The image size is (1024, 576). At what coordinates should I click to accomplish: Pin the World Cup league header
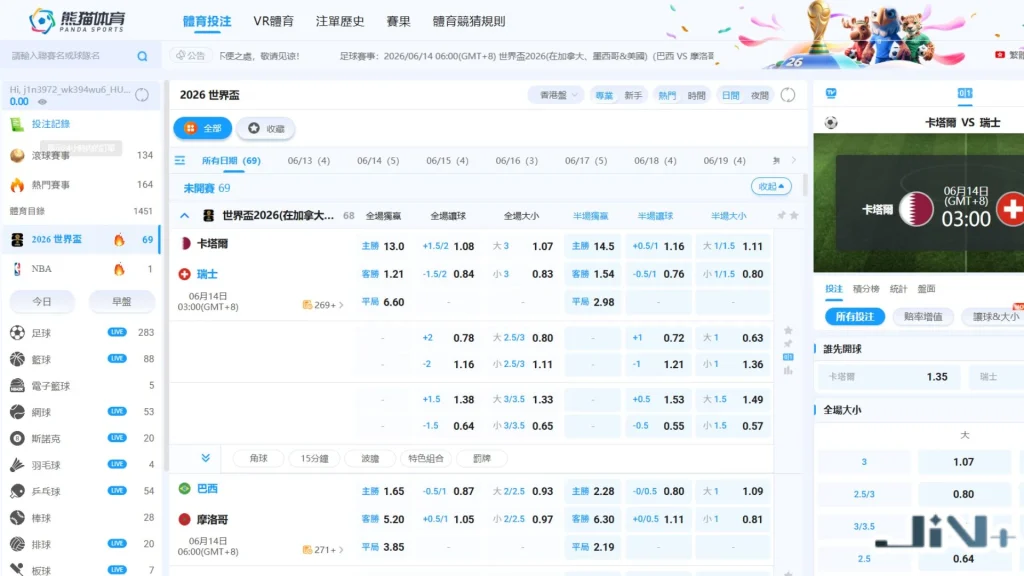pos(781,216)
